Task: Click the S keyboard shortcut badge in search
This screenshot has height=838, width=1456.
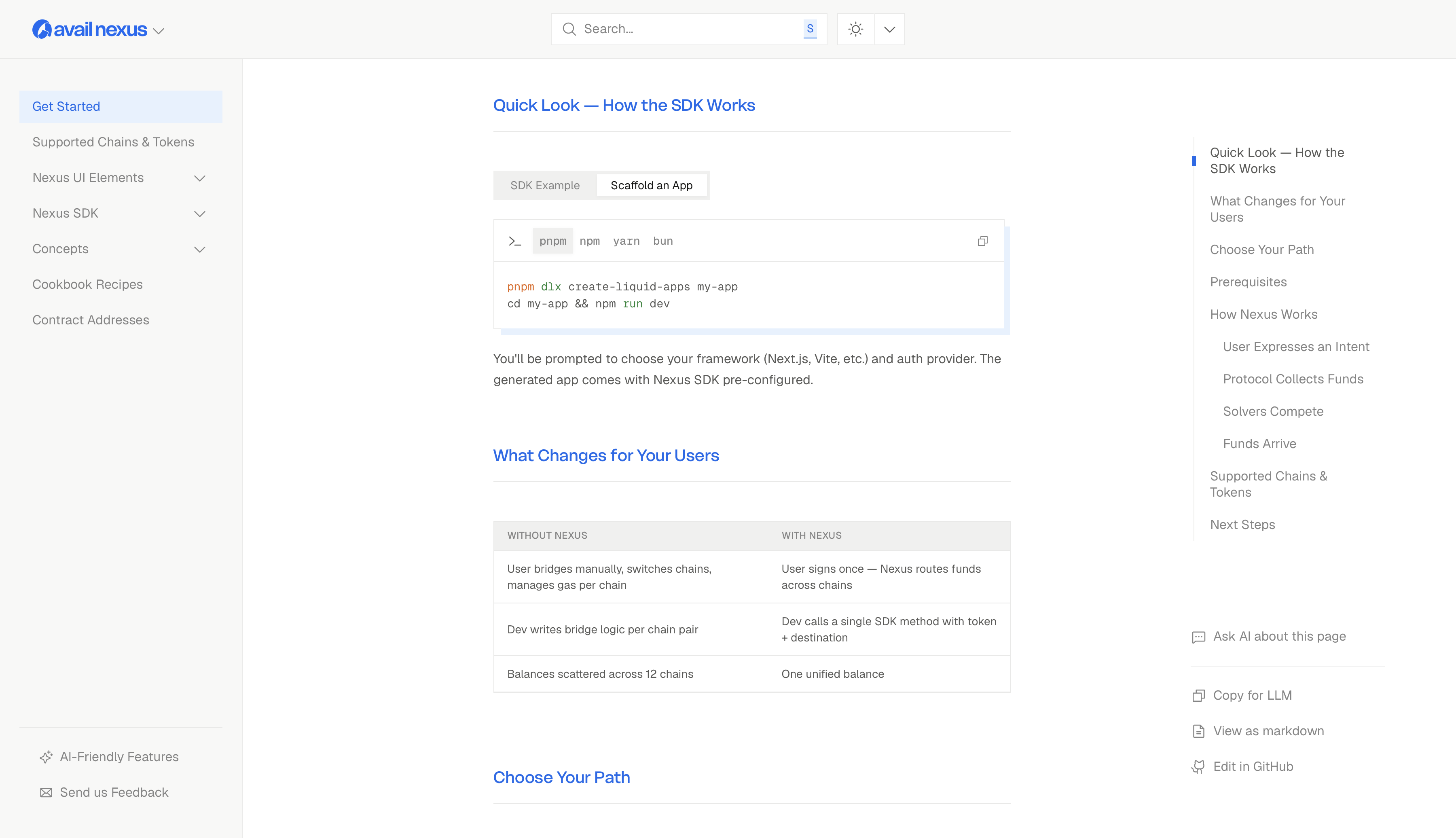Action: (x=810, y=29)
